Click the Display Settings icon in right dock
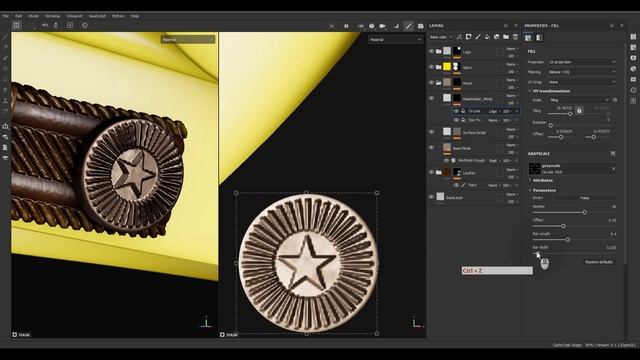Image resolution: width=640 pixels, height=360 pixels. click(x=633, y=58)
